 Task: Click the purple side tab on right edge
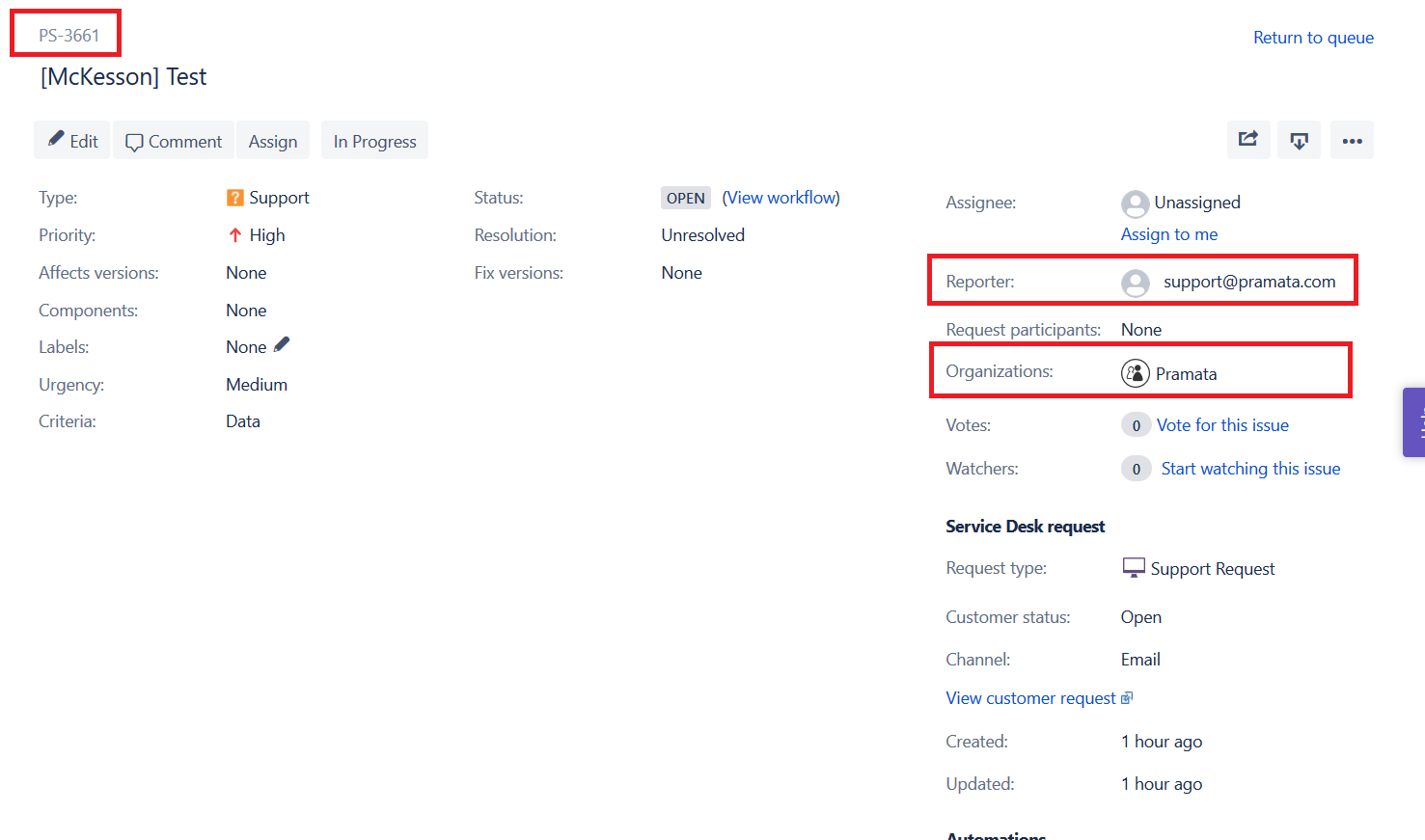pyautogui.click(x=1414, y=421)
